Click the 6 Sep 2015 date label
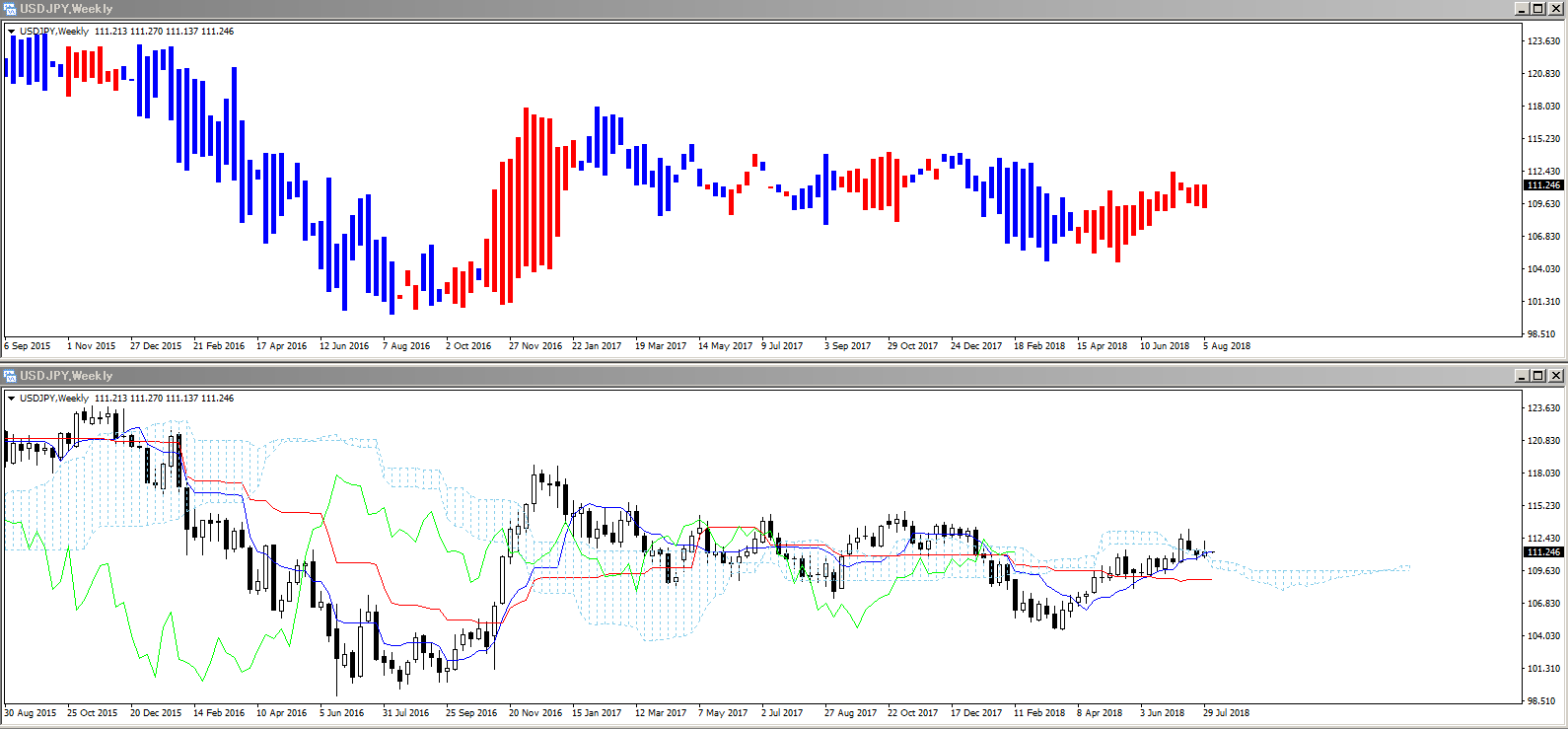Viewport: 1568px width, 729px height. point(28,346)
